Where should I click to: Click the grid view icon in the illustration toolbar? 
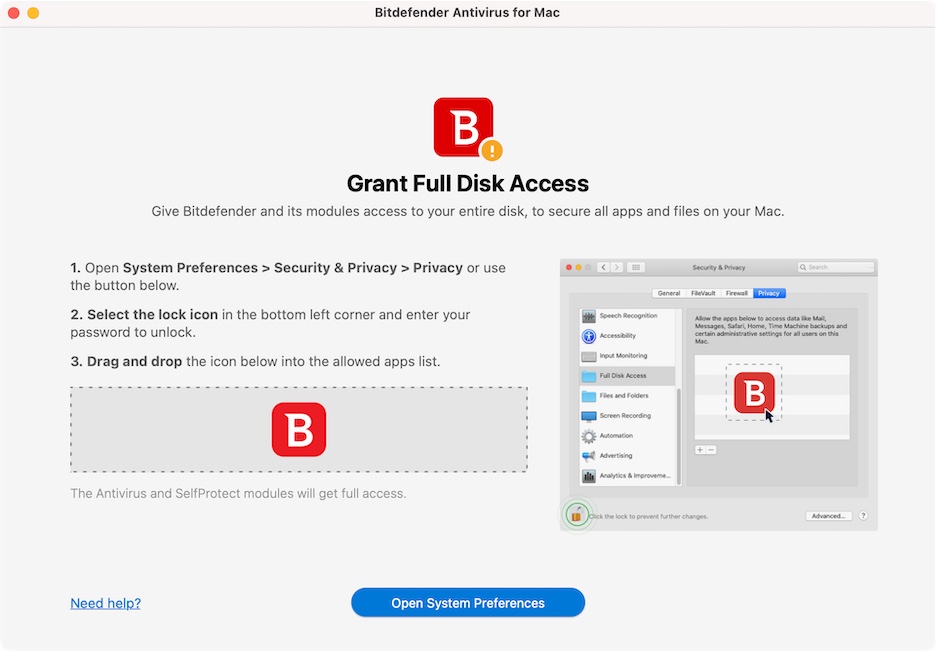[x=636, y=267]
